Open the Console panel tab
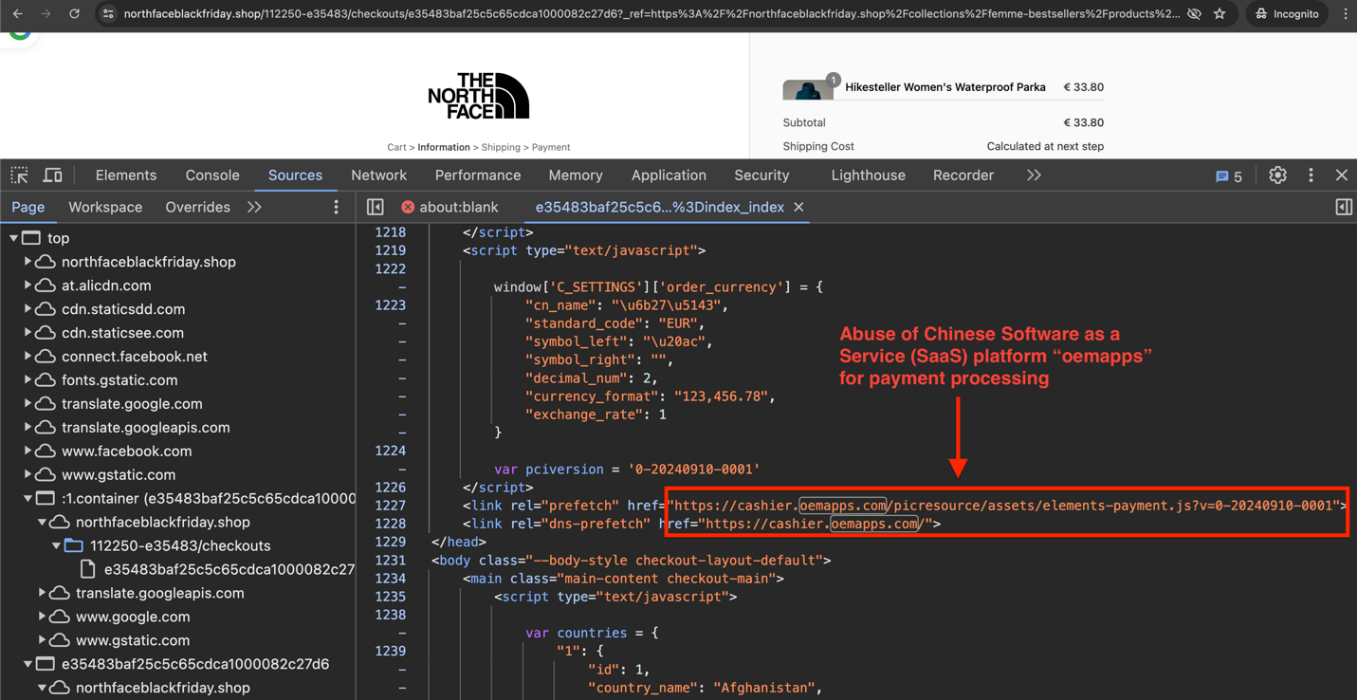This screenshot has height=700, width=1357. click(212, 175)
